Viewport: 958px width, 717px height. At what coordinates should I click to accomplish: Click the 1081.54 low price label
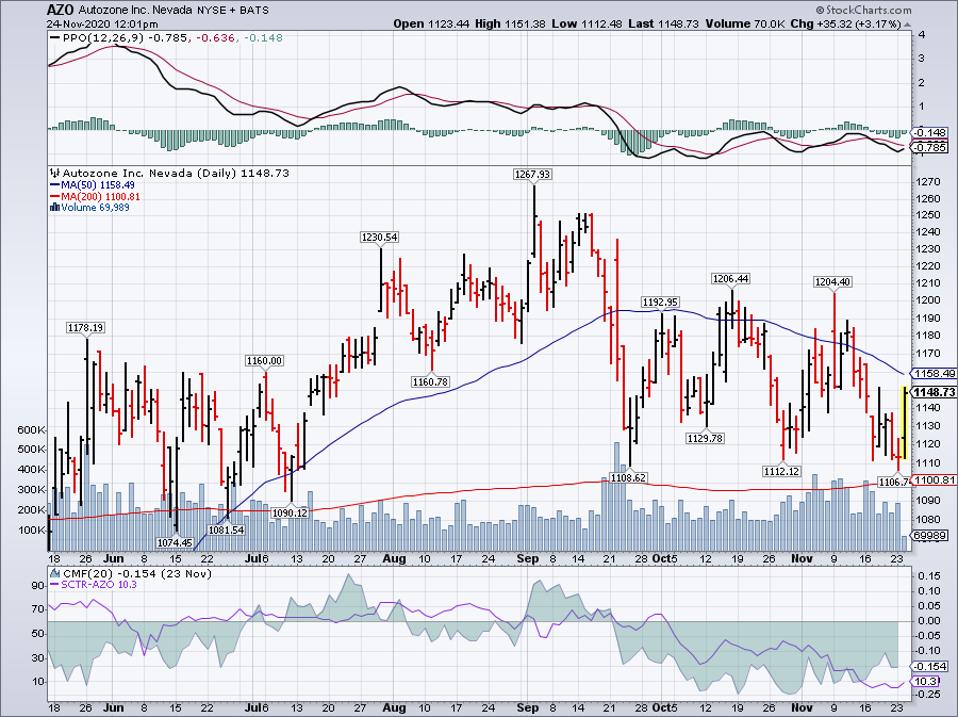tap(227, 530)
